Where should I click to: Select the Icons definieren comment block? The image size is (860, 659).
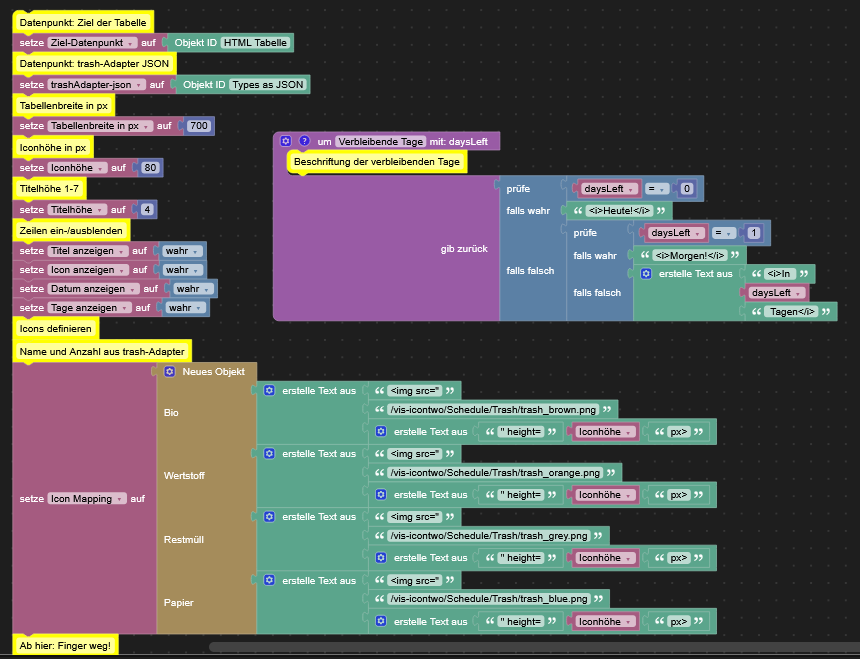tap(55, 328)
